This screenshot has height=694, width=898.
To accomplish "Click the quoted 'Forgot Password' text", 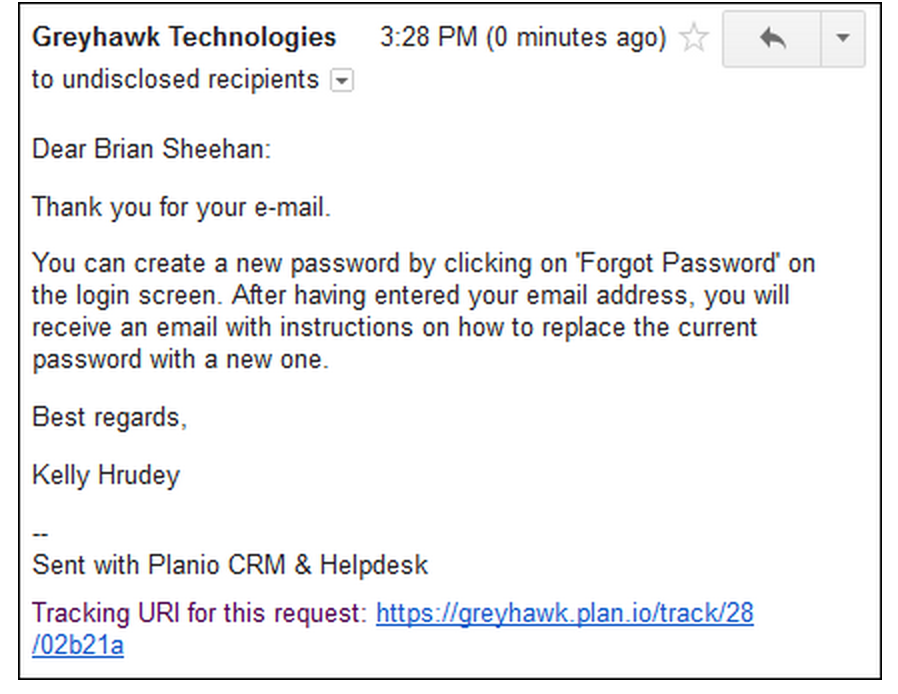I will [678, 263].
